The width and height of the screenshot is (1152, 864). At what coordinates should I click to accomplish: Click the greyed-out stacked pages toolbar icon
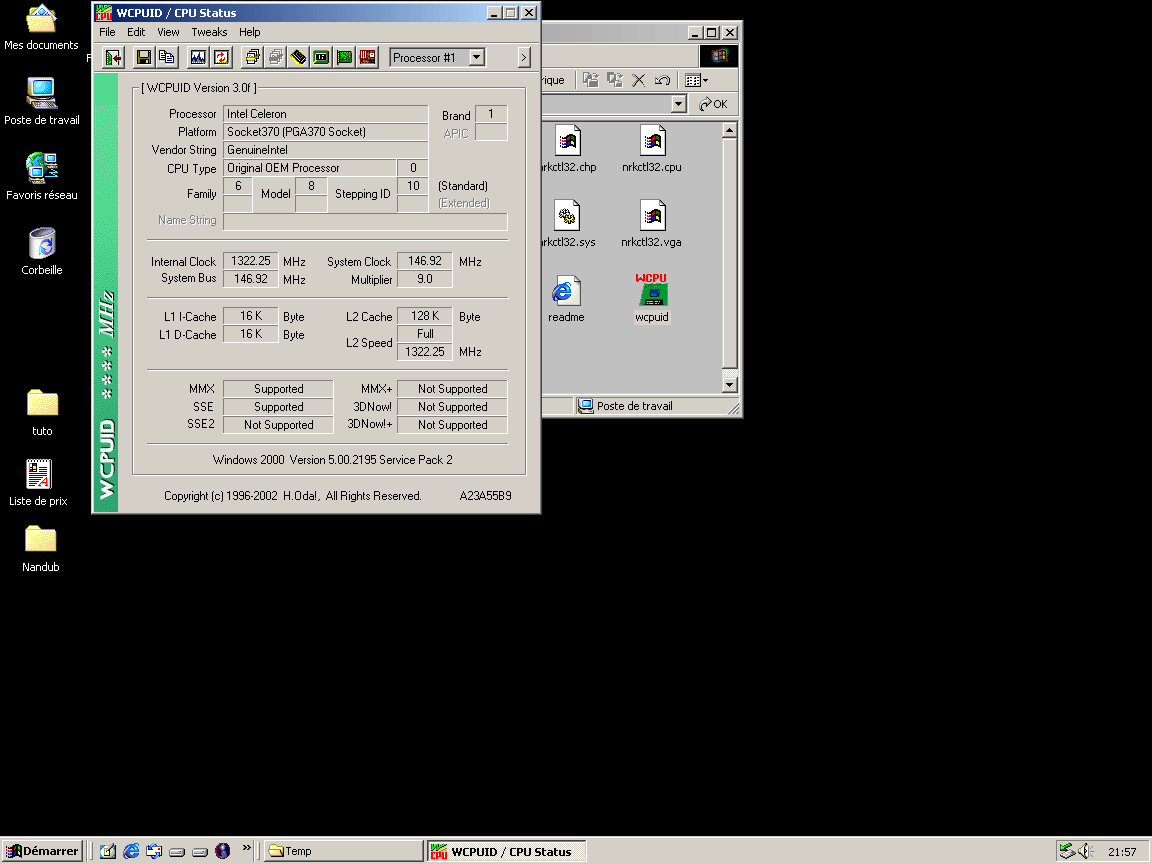[276, 57]
